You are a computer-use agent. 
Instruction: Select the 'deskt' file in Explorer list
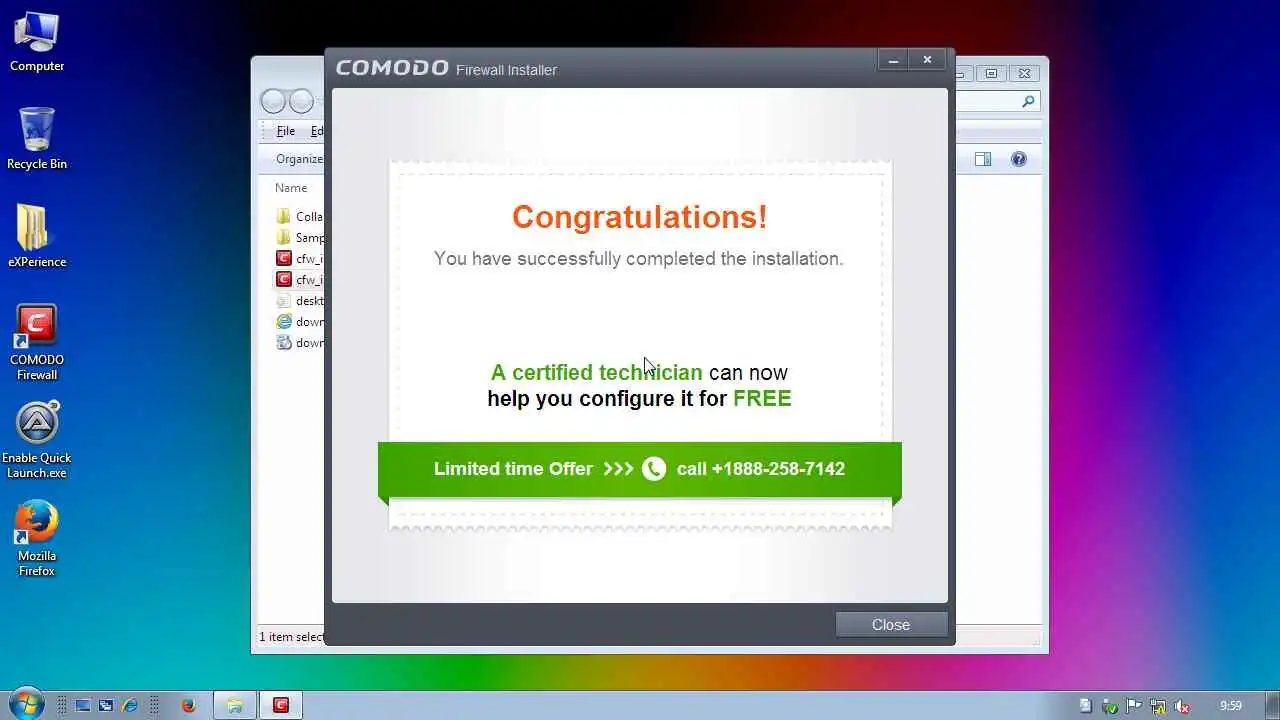[299, 301]
